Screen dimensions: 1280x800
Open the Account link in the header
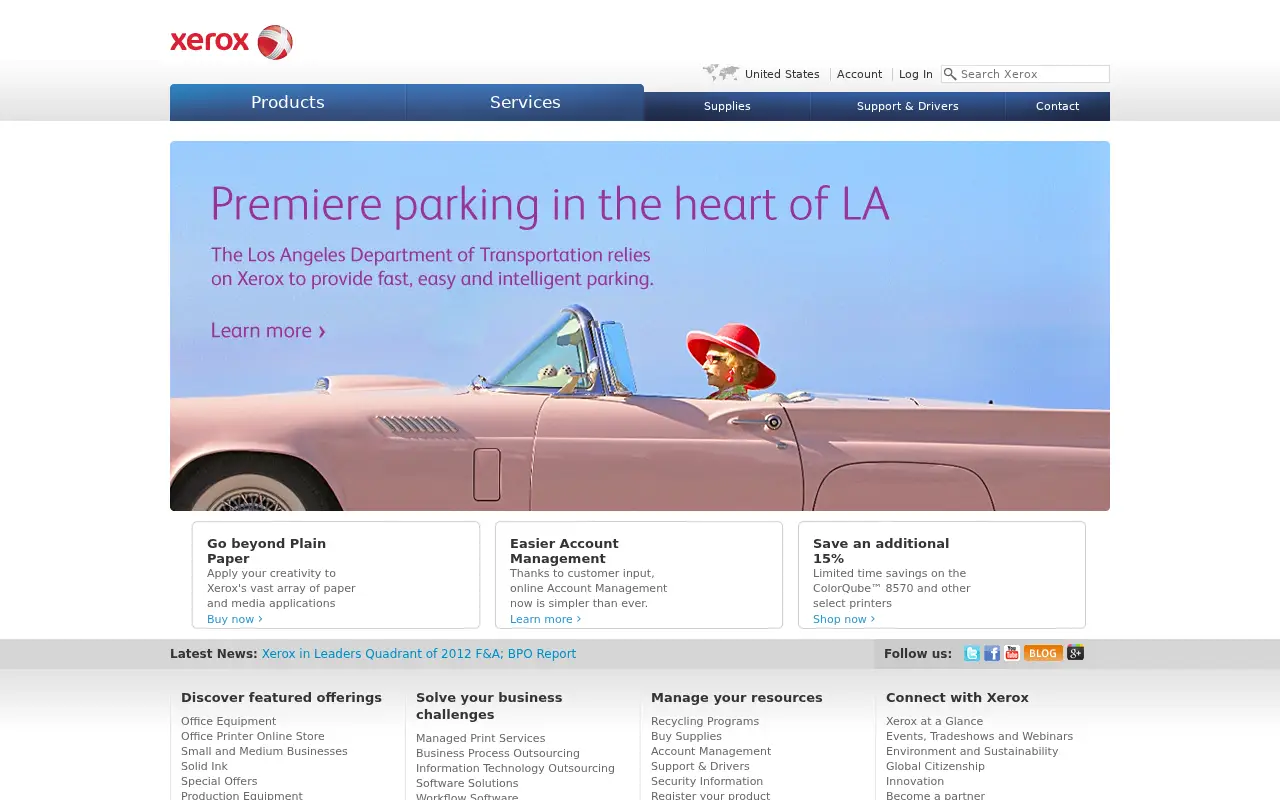[859, 74]
